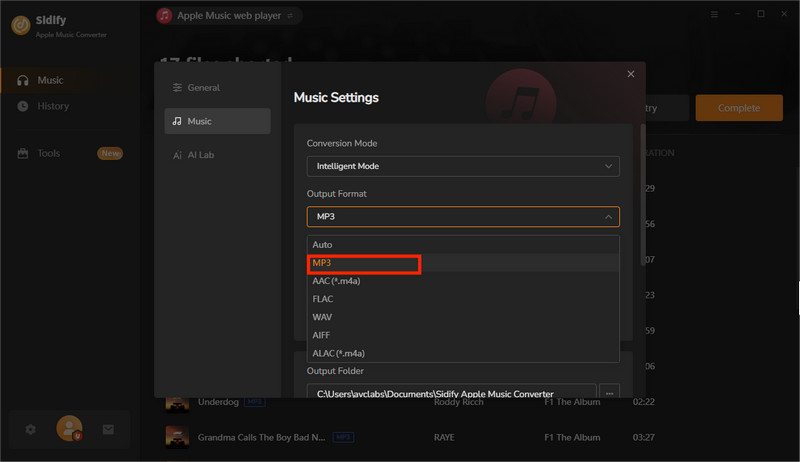
Task: Choose MP3 from the format list
Action: pos(463,263)
